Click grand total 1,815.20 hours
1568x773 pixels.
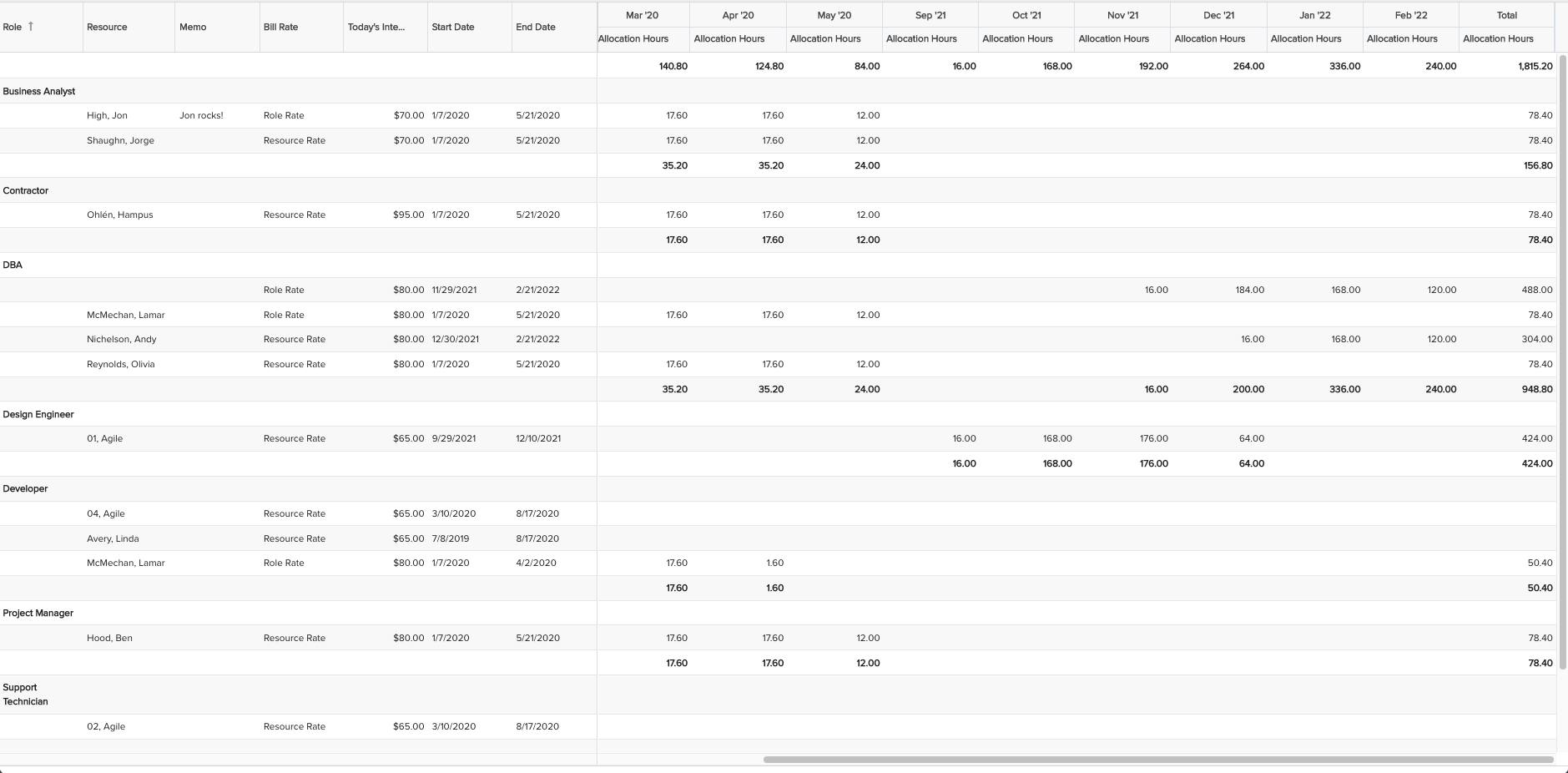point(1535,66)
